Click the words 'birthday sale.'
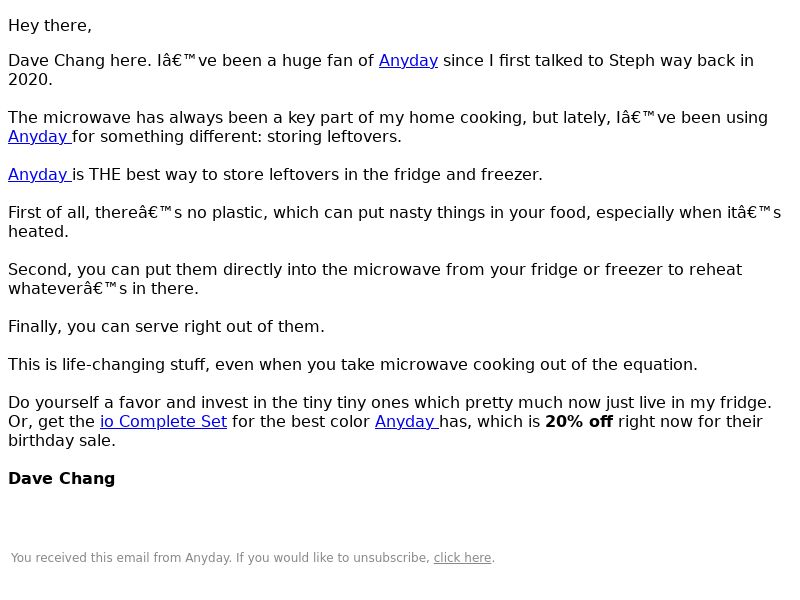The image size is (800, 600). point(62,441)
